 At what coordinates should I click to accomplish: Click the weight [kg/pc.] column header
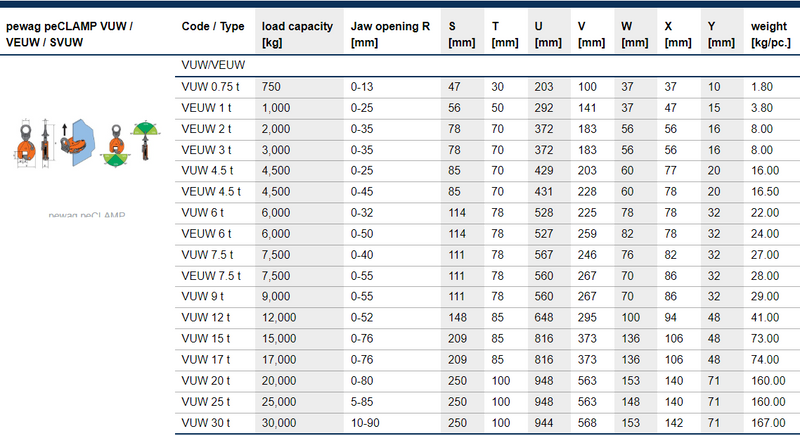(772, 32)
